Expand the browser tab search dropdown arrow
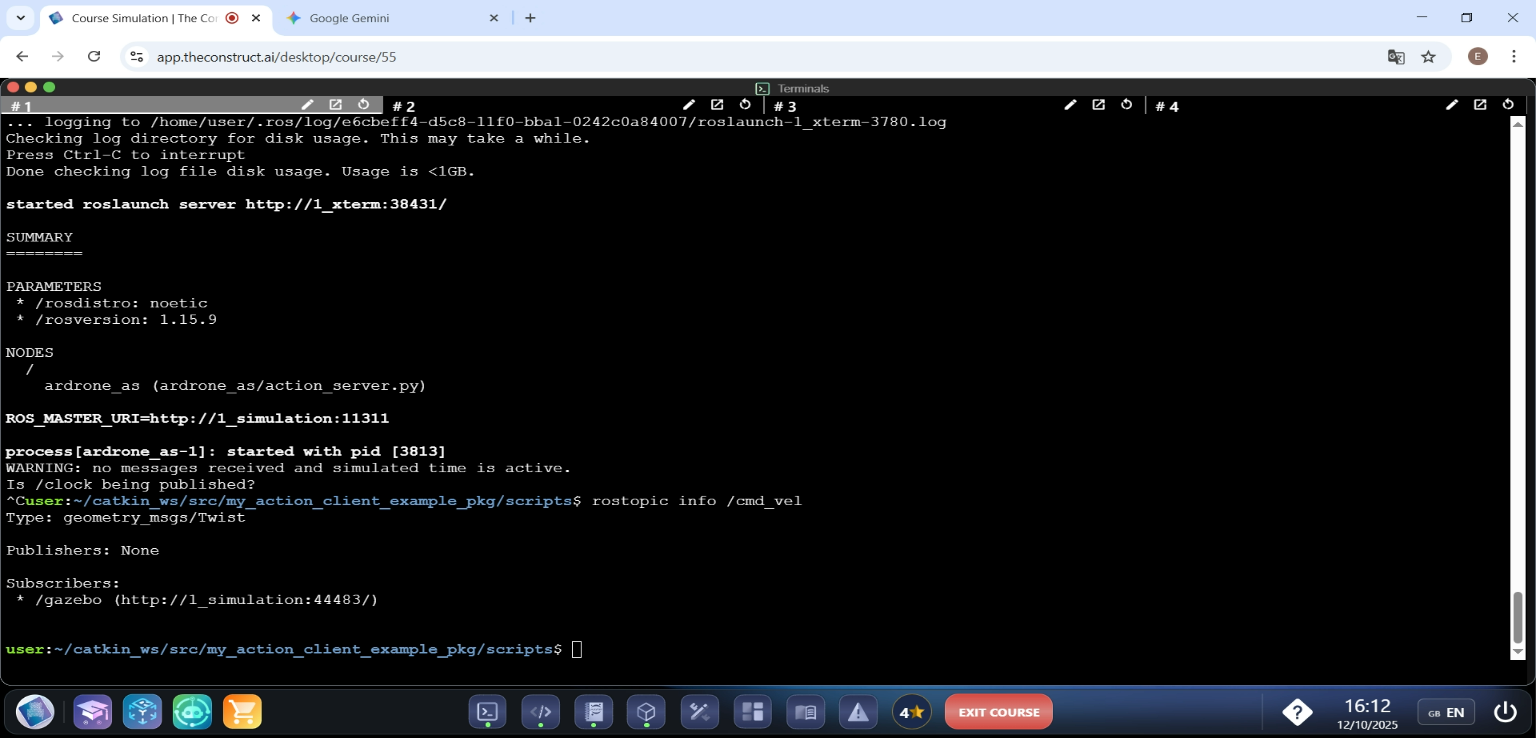 click(x=20, y=18)
